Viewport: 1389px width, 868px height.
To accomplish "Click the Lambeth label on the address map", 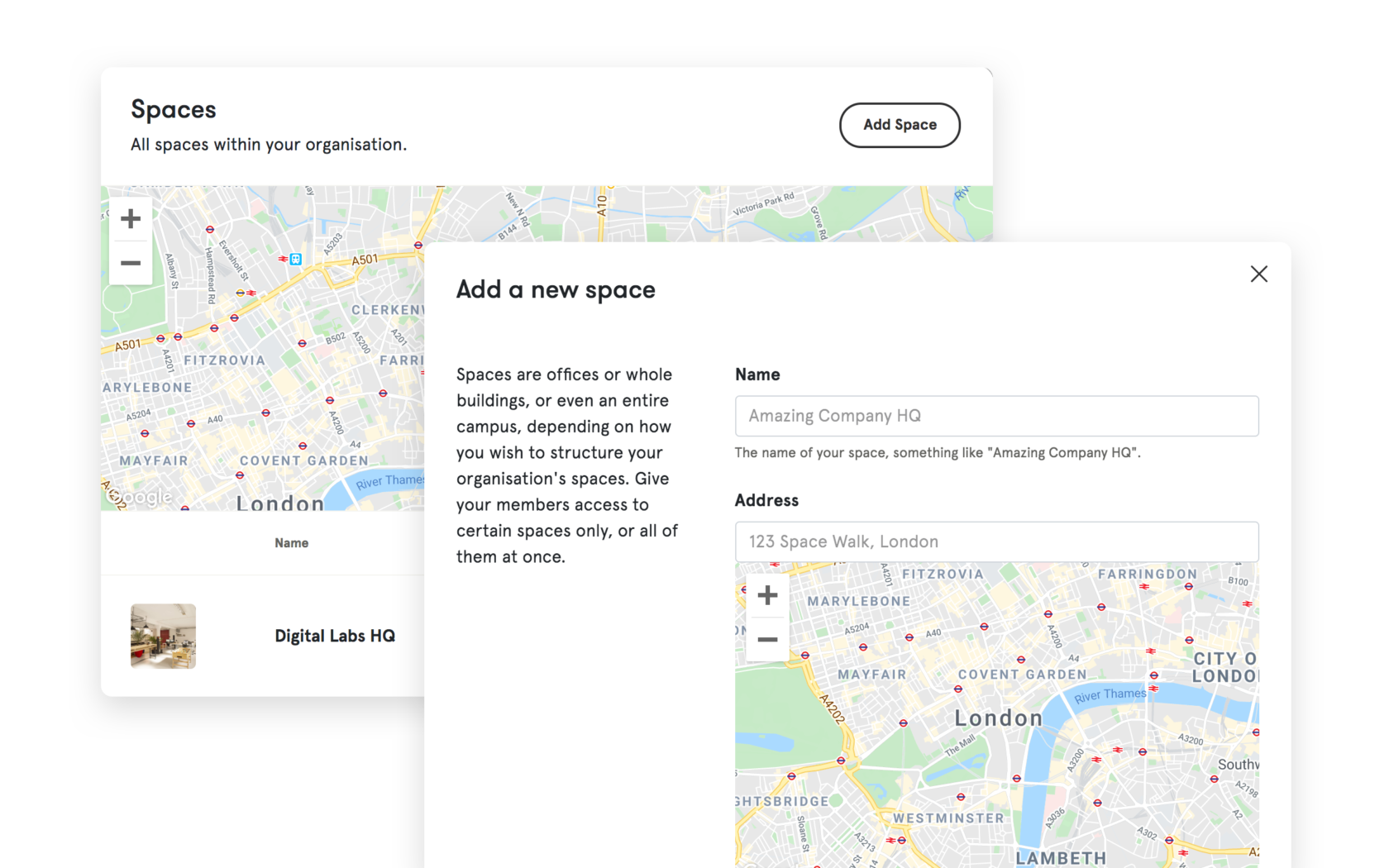I will tap(1060, 858).
